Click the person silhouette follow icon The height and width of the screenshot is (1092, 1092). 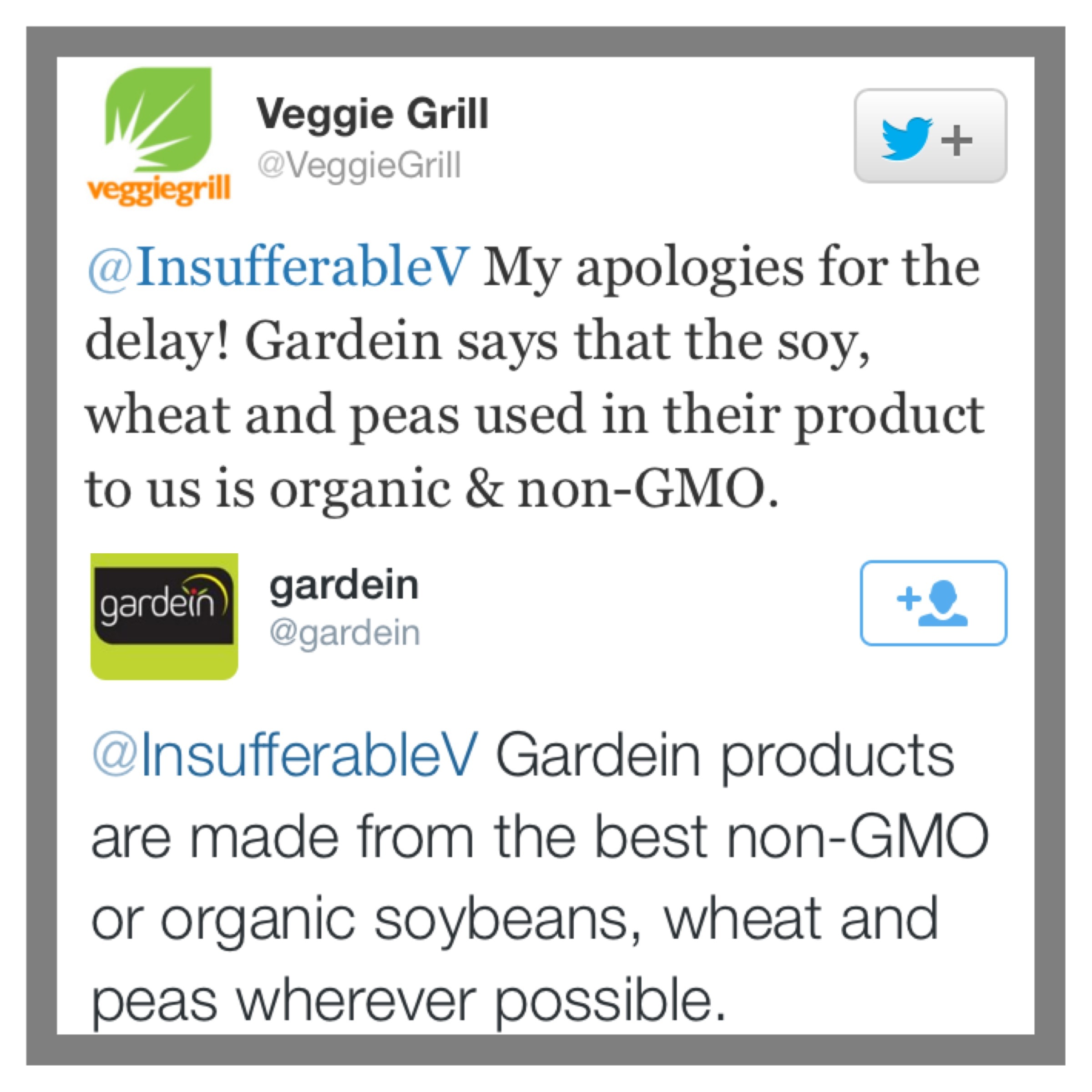click(x=943, y=604)
